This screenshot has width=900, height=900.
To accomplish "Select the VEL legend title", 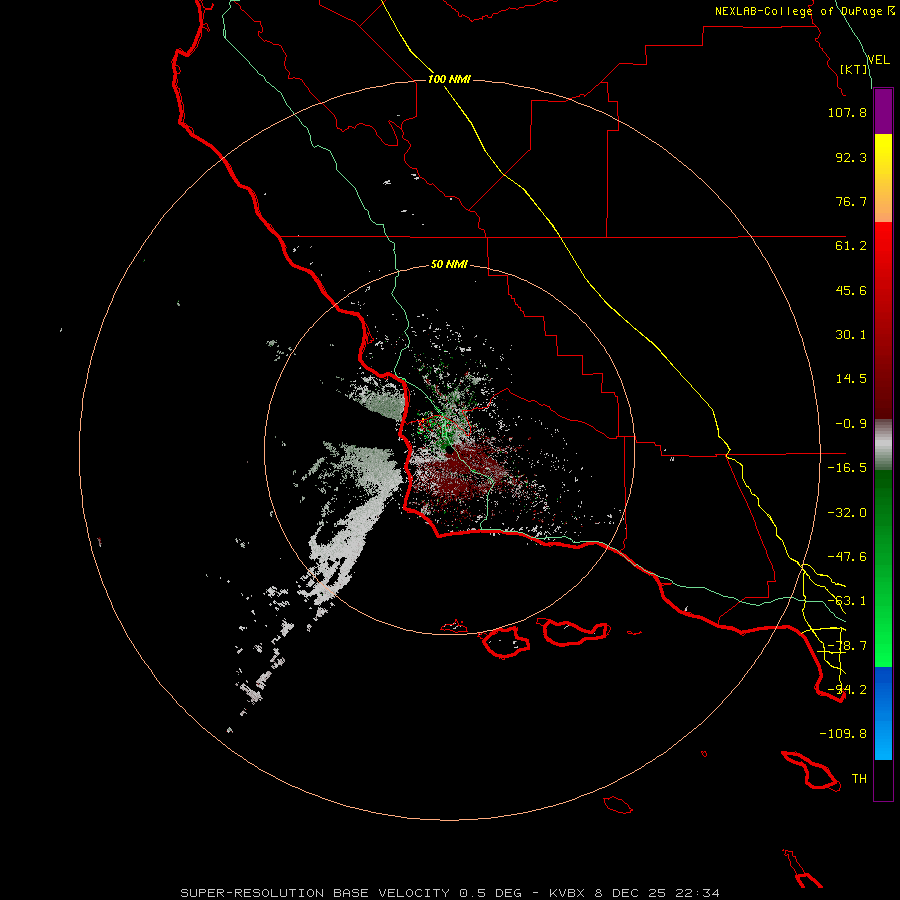I will [878, 60].
